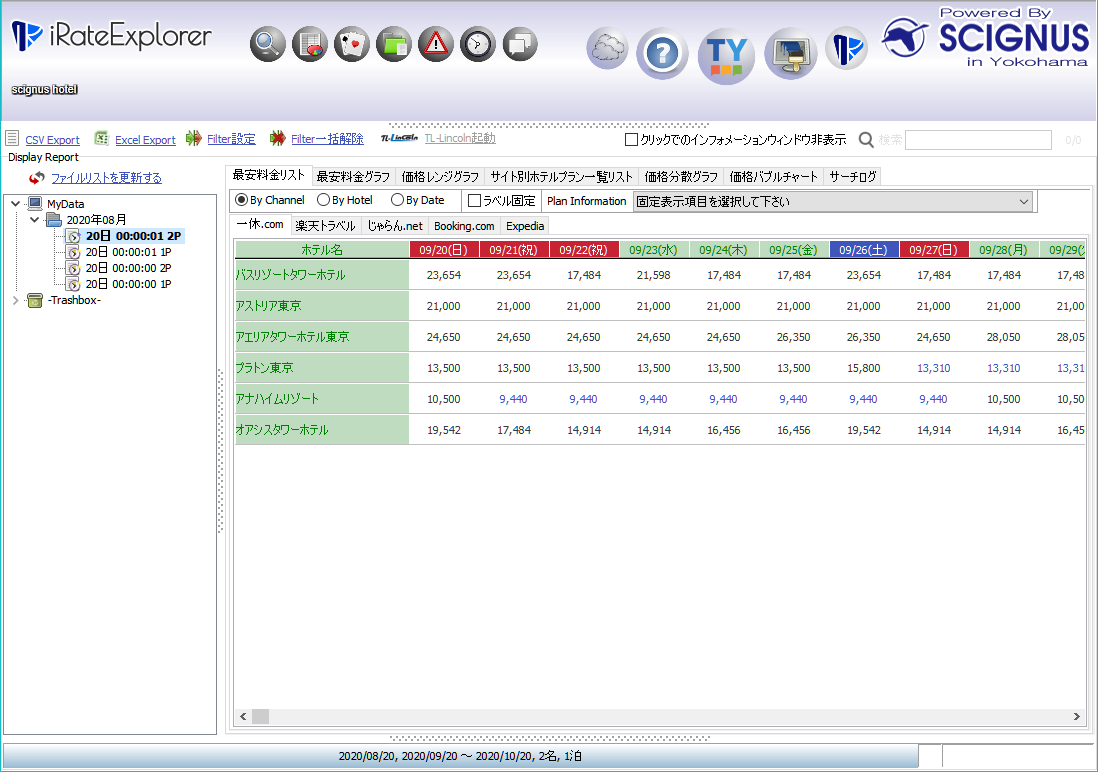Image resolution: width=1098 pixels, height=772 pixels.
Task: Click the CSV Export link
Action: (x=52, y=140)
